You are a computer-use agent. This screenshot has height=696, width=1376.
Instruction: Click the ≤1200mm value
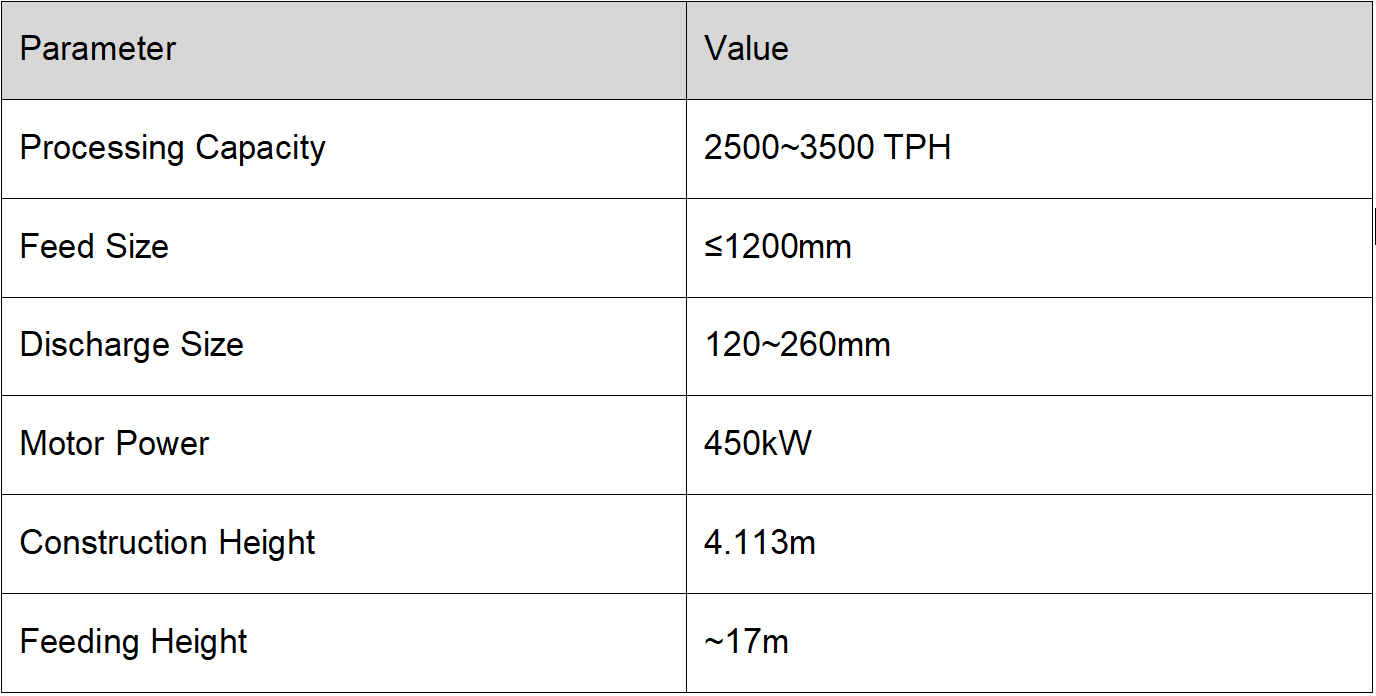(778, 247)
